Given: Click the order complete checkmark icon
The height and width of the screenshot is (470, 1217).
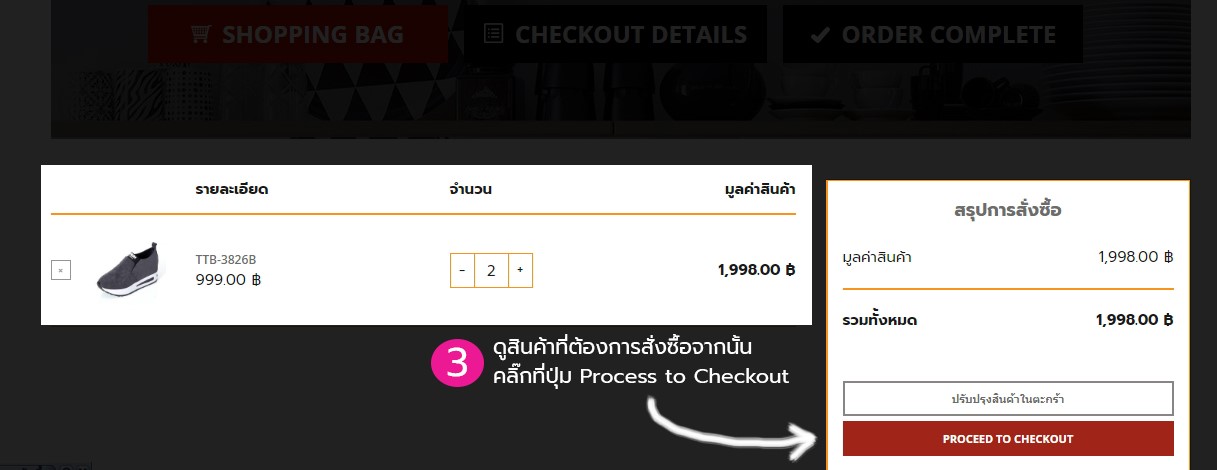Looking at the screenshot, I should coord(820,35).
